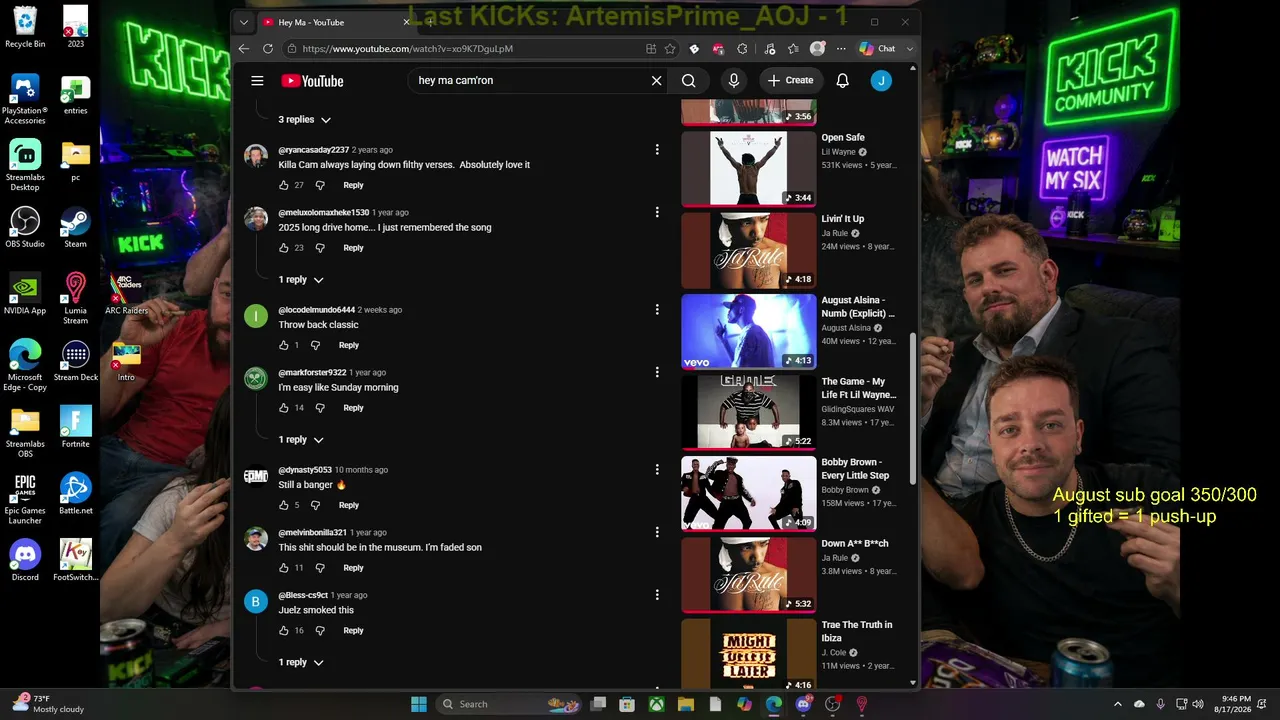Open 'Livin' It Up' video link
1280x720 pixels.
pyautogui.click(x=843, y=219)
